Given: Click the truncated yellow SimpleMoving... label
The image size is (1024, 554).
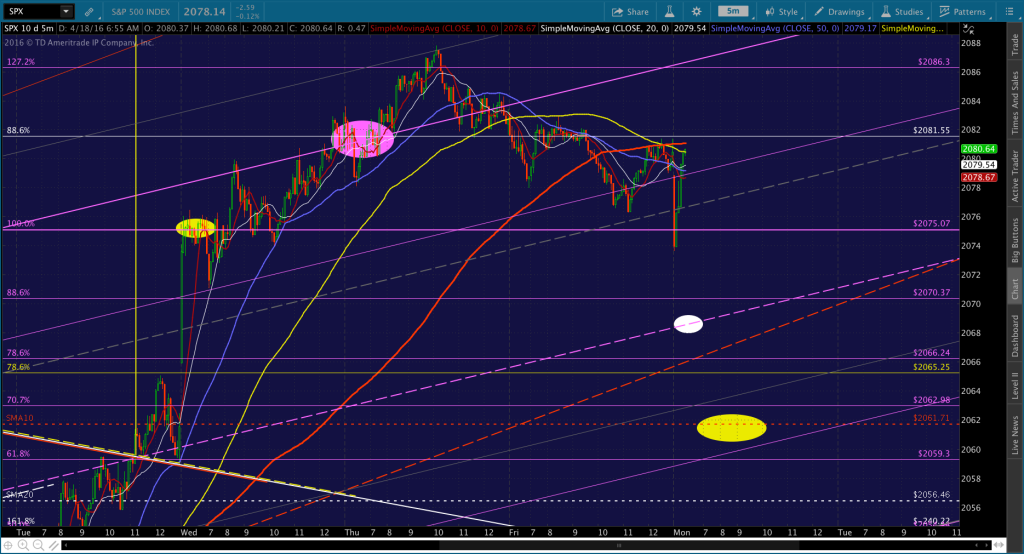Looking at the screenshot, I should (x=913, y=29).
